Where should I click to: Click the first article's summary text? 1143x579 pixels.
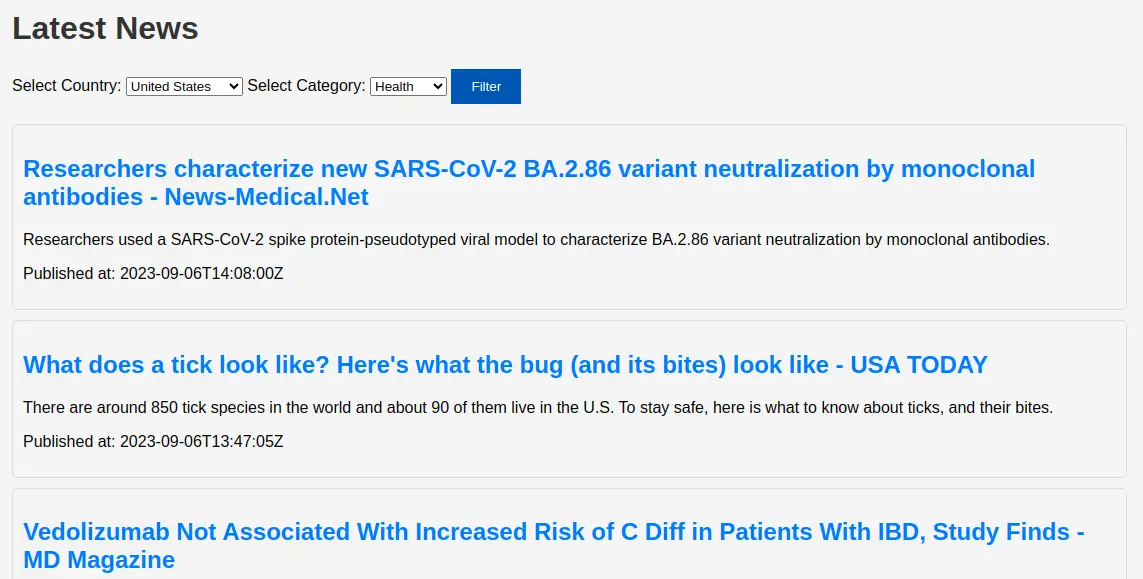click(x=536, y=239)
